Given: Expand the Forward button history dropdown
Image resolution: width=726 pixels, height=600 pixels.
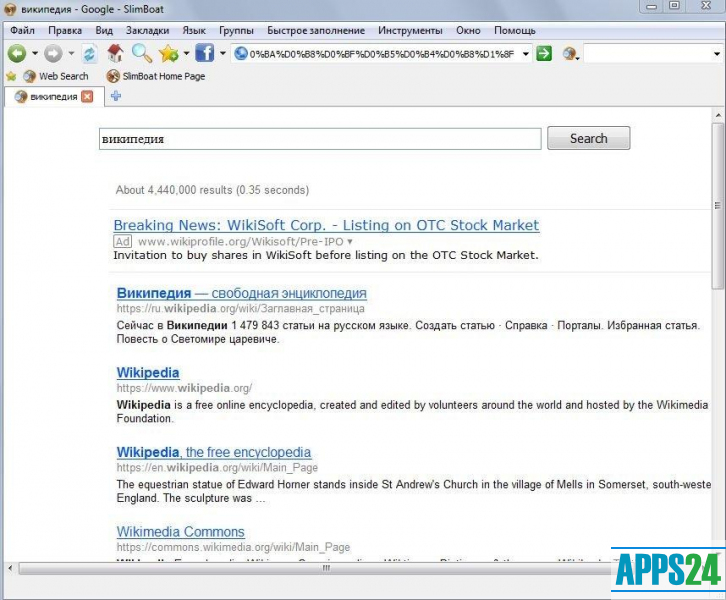Looking at the screenshot, I should point(71,54).
